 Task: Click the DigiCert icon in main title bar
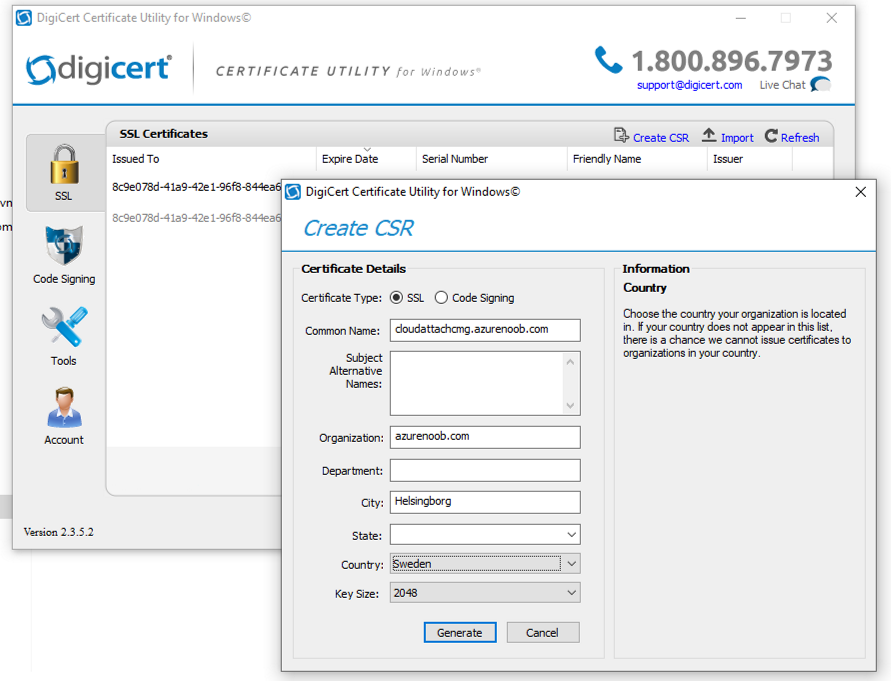coord(24,18)
